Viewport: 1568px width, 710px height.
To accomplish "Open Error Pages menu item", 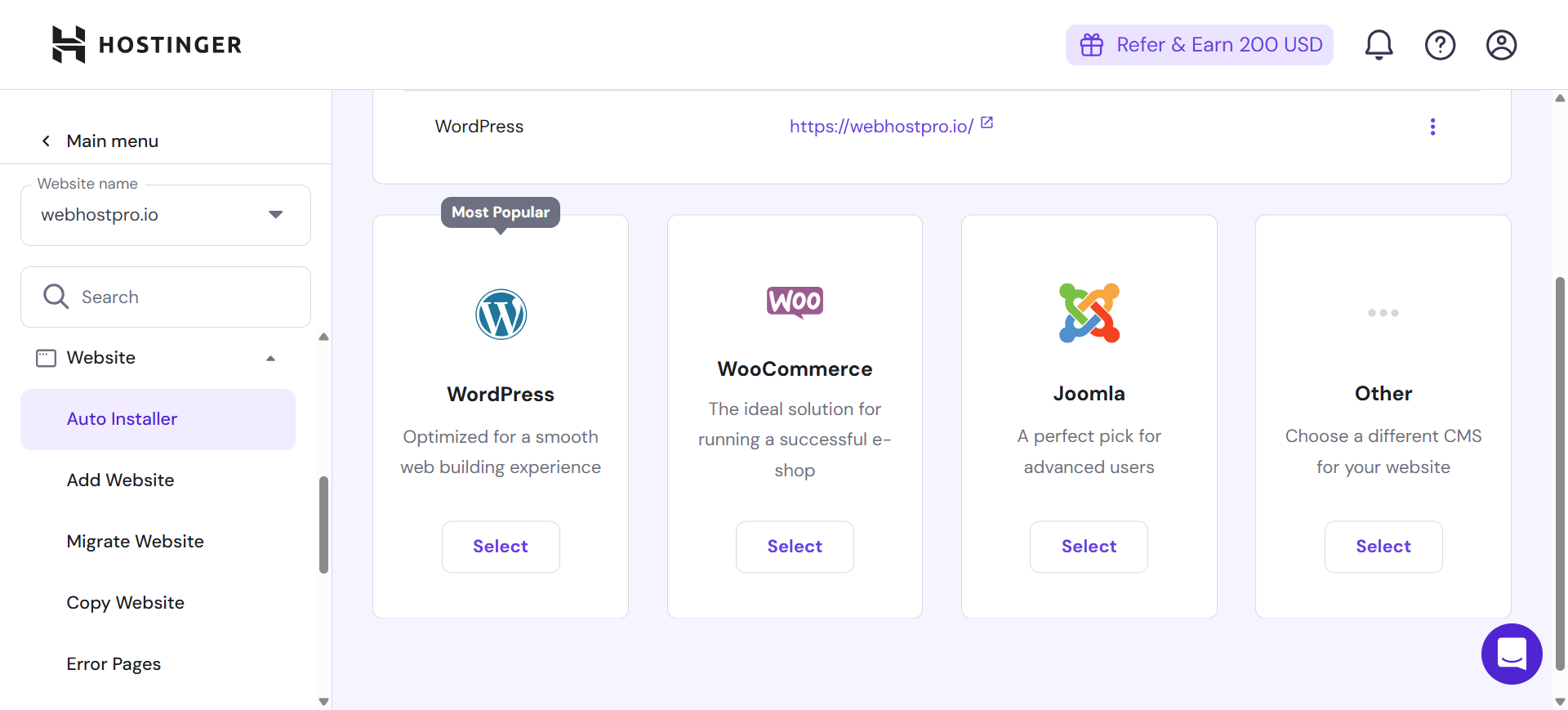I will tap(114, 664).
